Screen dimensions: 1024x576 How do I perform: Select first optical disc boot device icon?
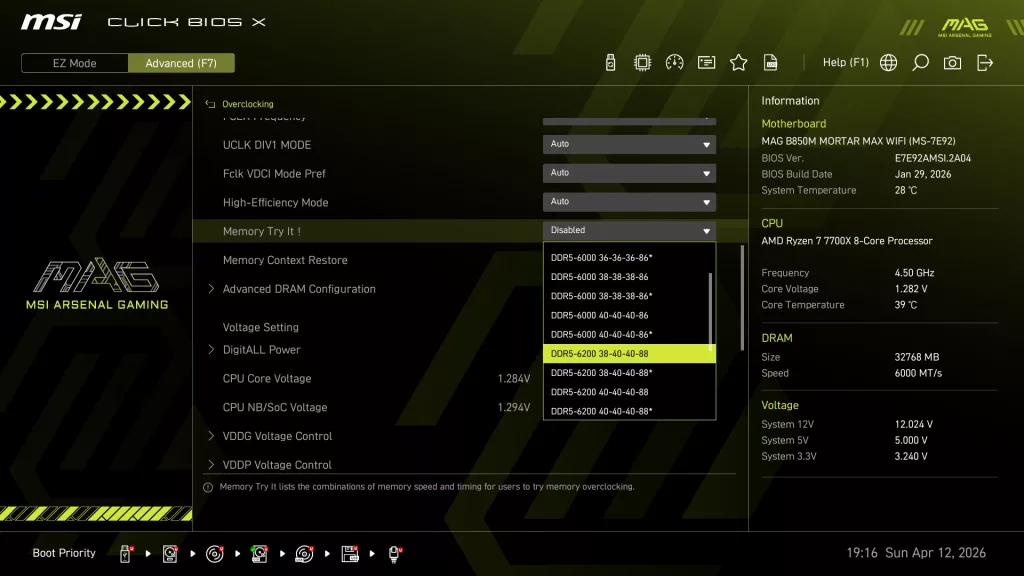tap(214, 554)
